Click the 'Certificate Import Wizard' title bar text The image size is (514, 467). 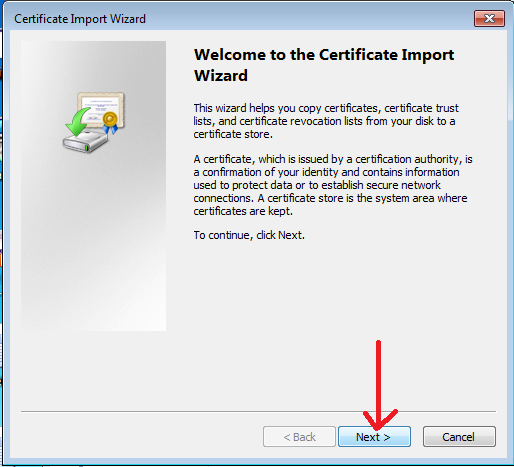[80, 19]
